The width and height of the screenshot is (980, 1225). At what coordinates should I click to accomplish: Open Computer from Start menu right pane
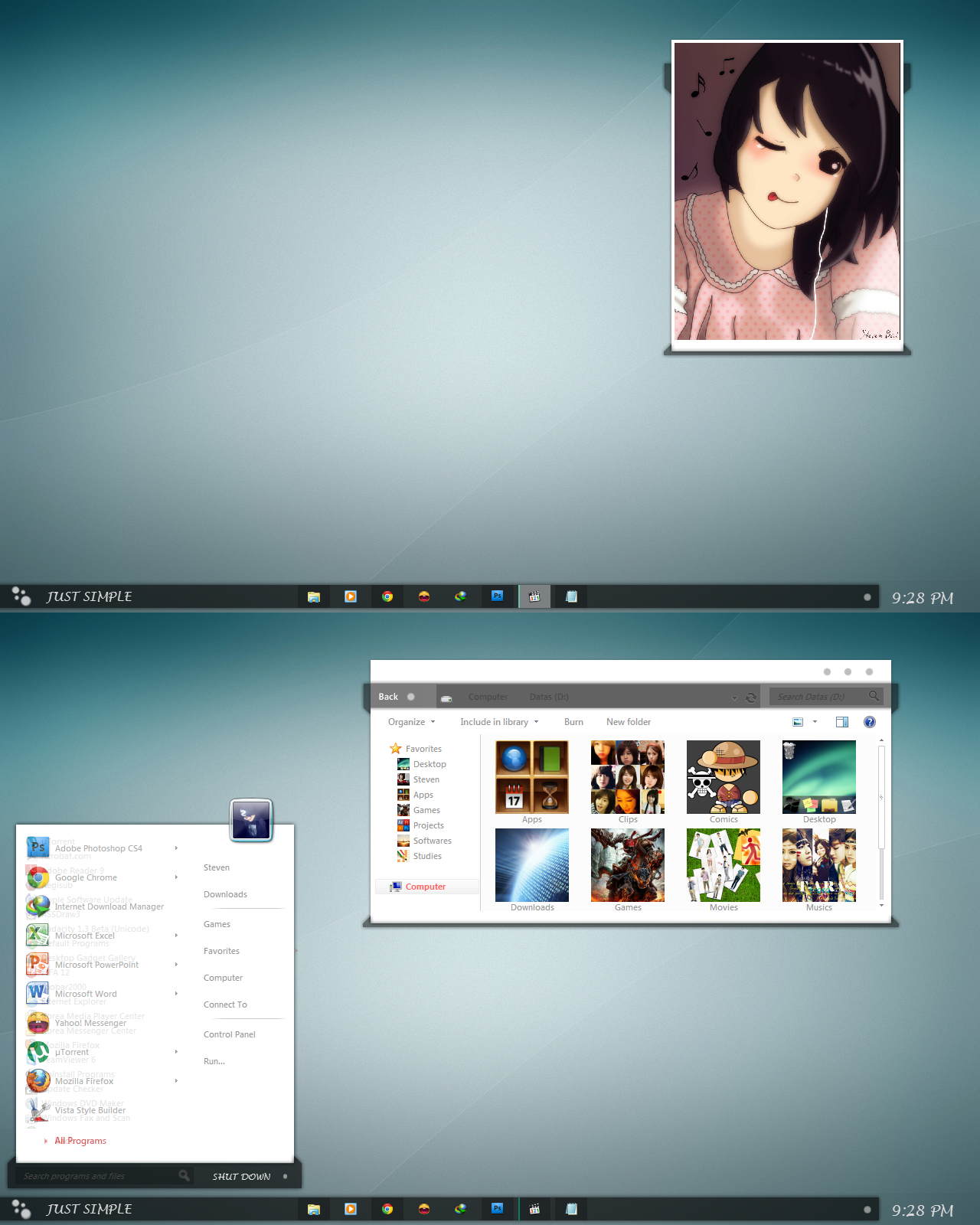coord(223,978)
